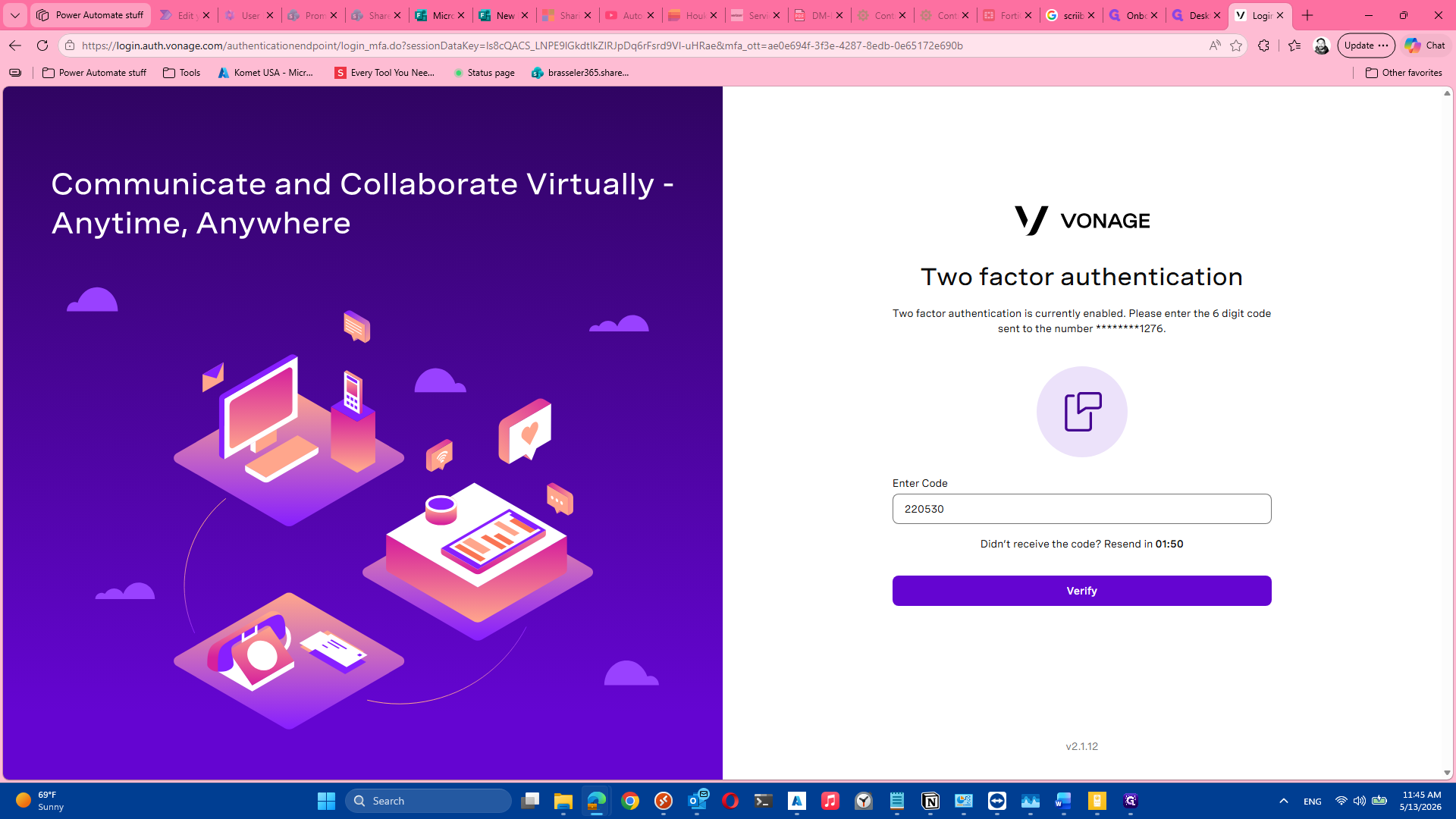Open the weather widget showing 69°F Sunny
The image size is (1456, 819).
[x=41, y=801]
